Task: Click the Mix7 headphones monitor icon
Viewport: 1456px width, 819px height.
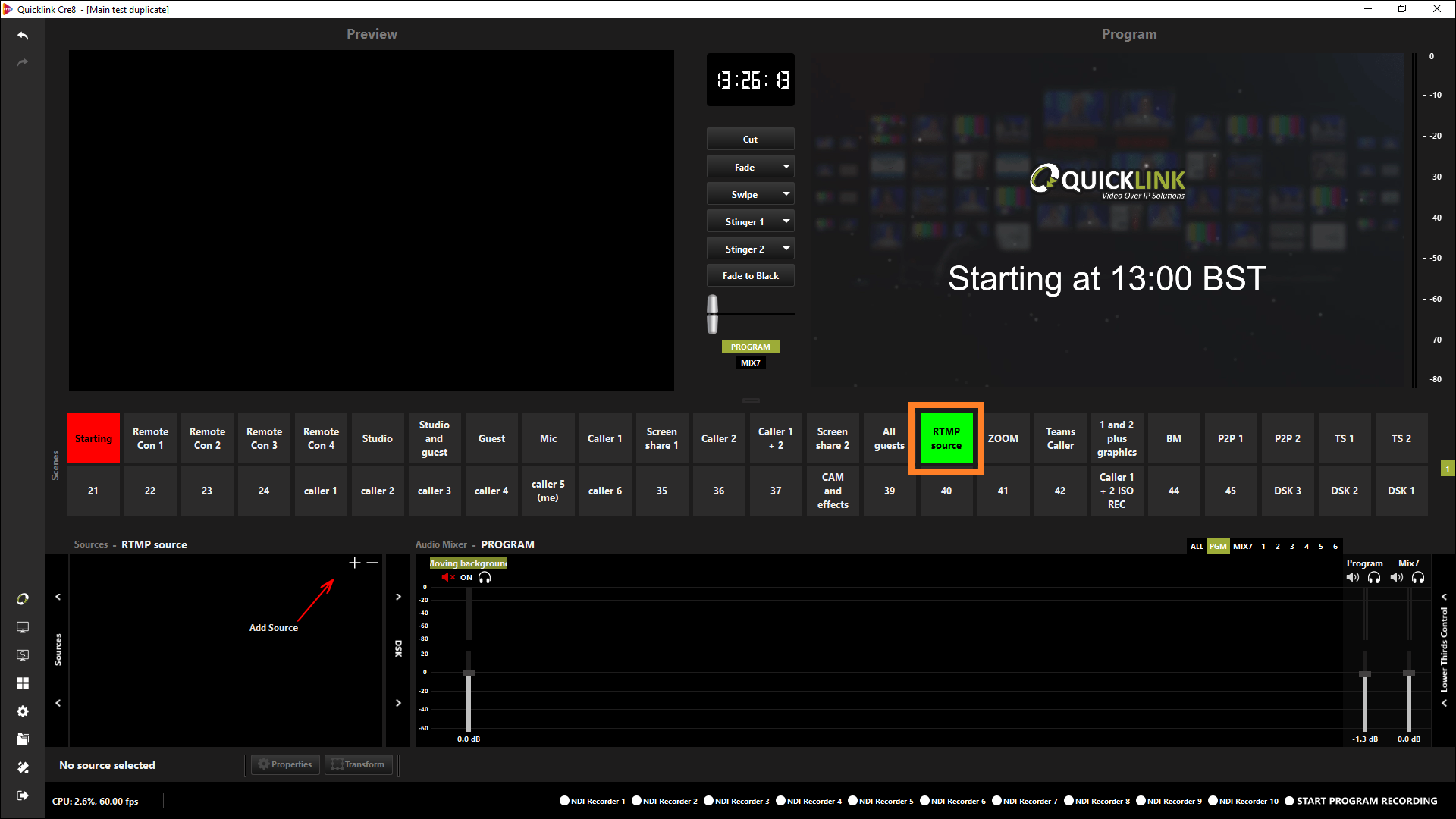Action: 1418,578
